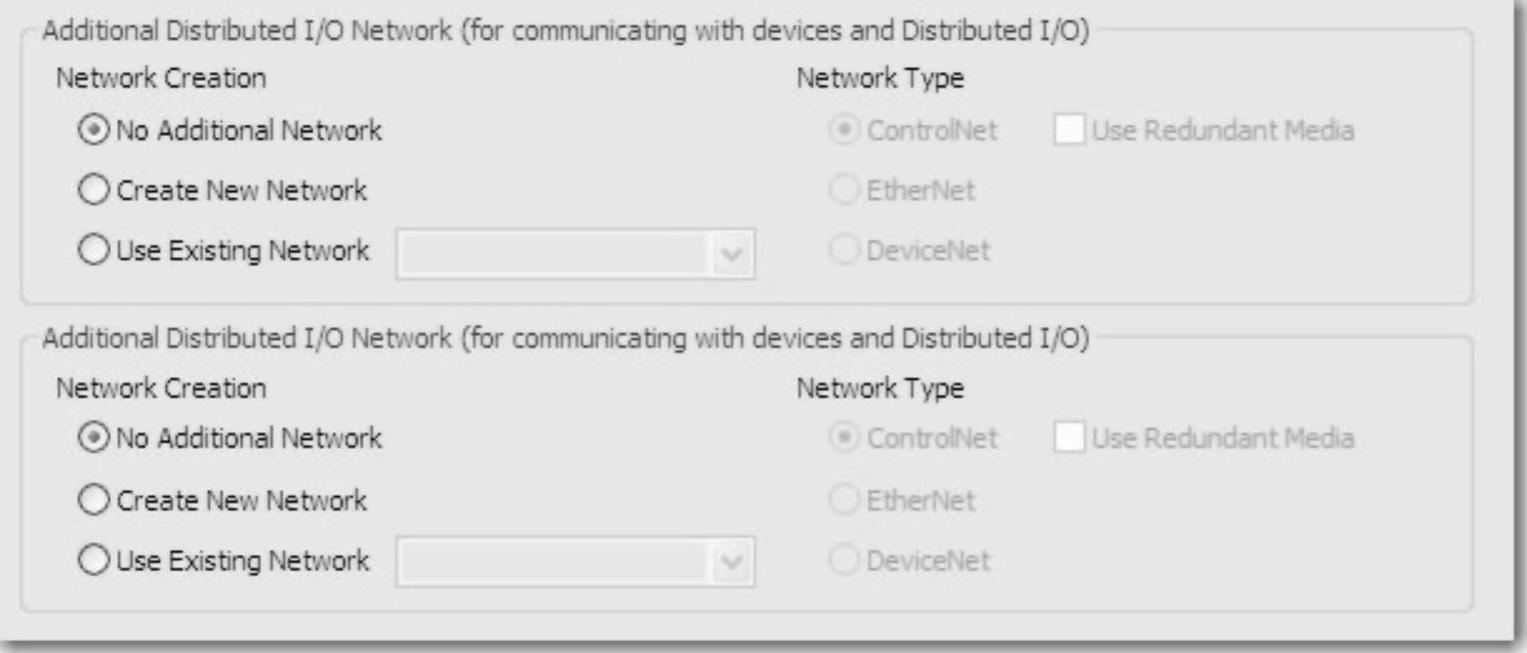
Task: Pick EtherNet network type in lower group
Action: click(842, 499)
